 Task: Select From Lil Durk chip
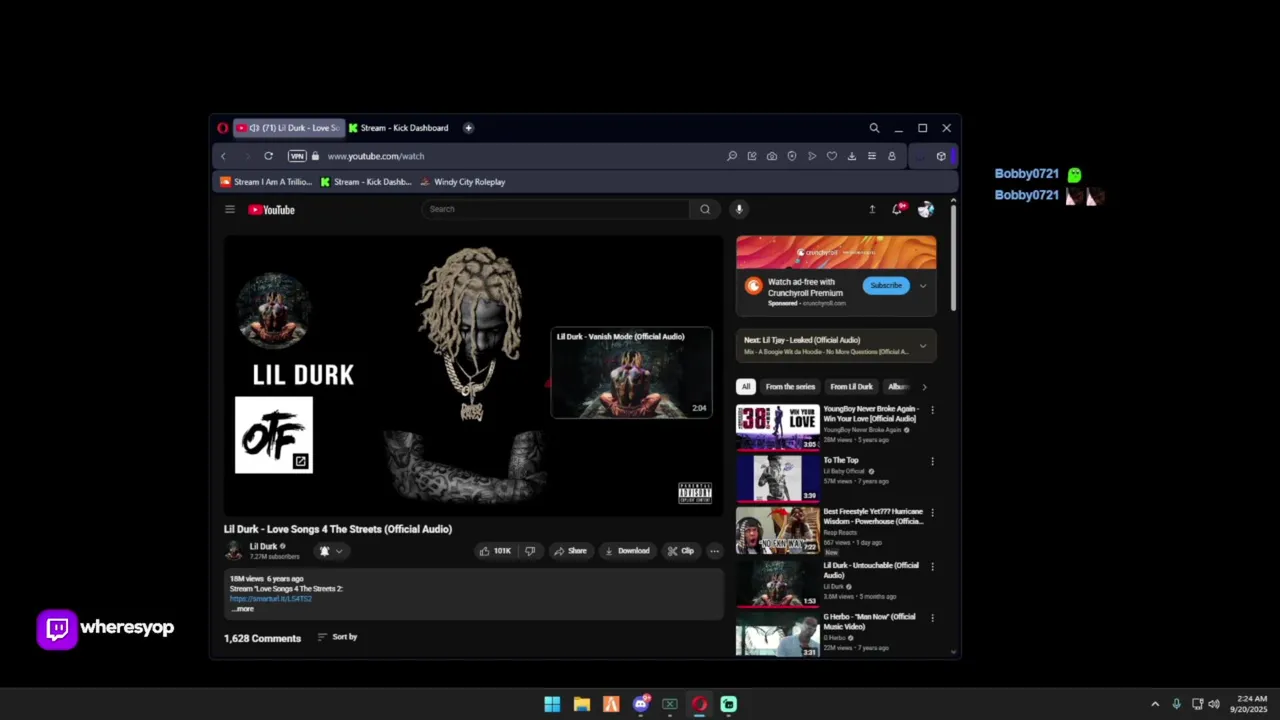852,387
